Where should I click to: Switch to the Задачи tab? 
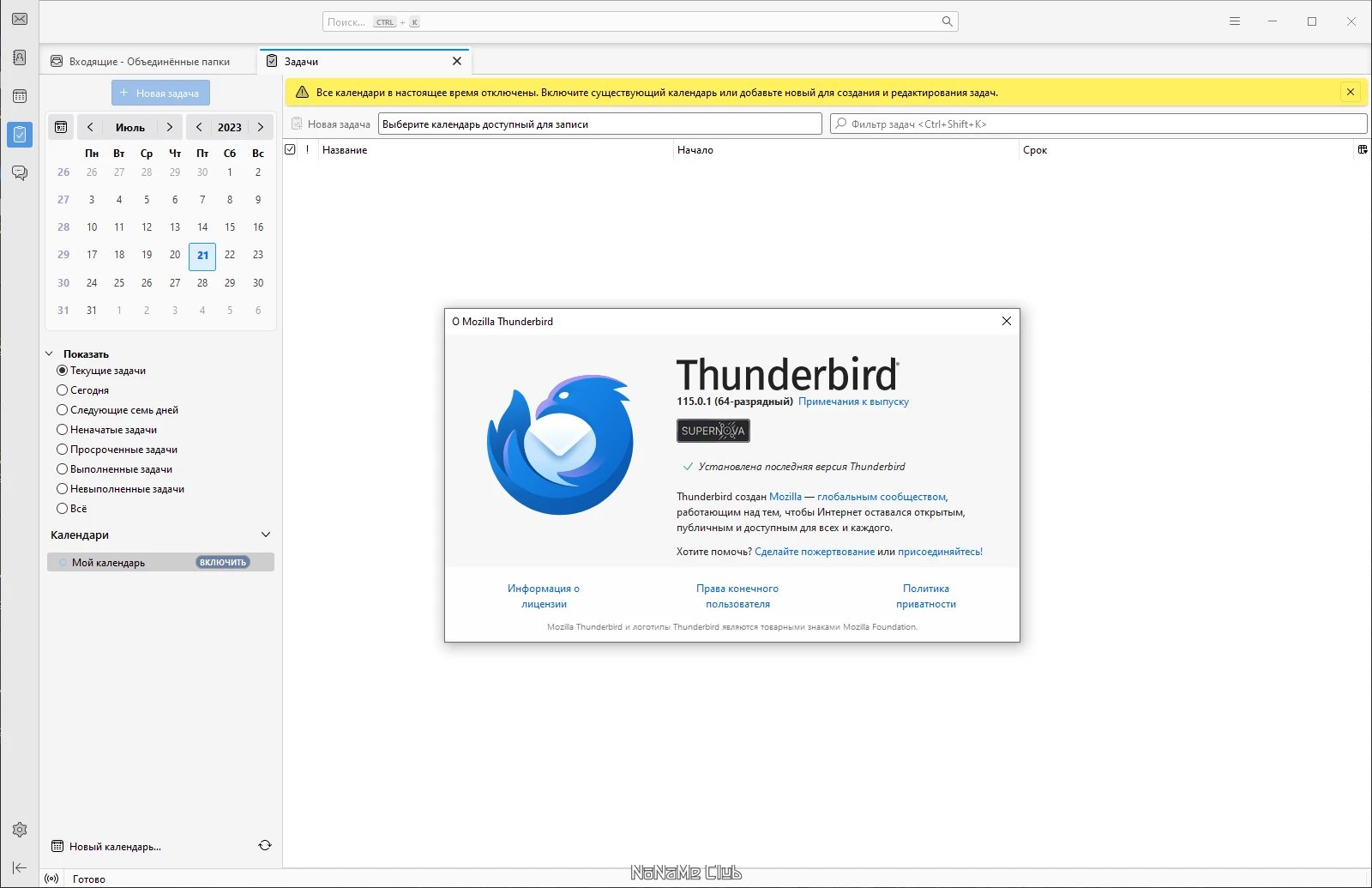(364, 62)
